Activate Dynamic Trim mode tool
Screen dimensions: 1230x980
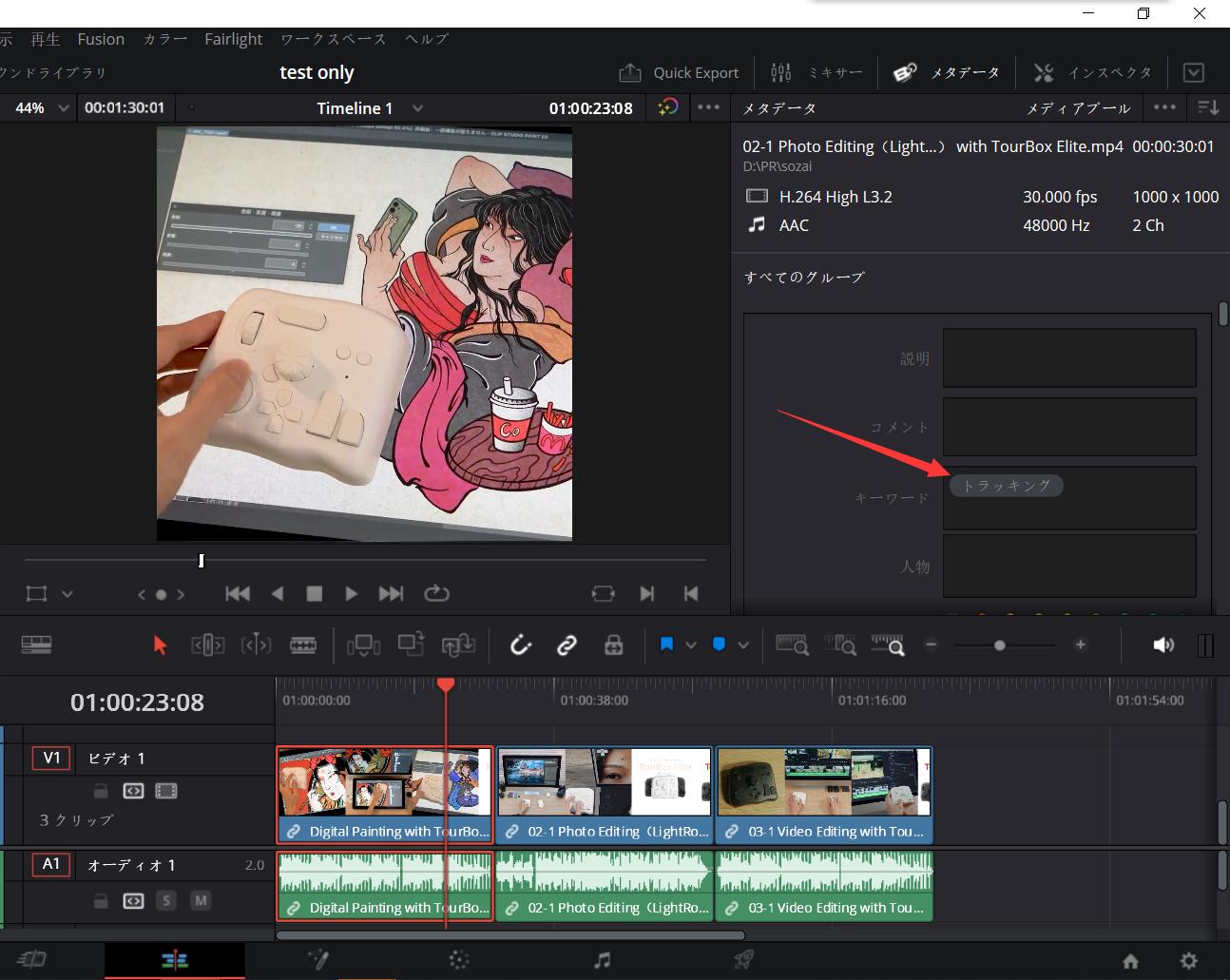point(256,645)
